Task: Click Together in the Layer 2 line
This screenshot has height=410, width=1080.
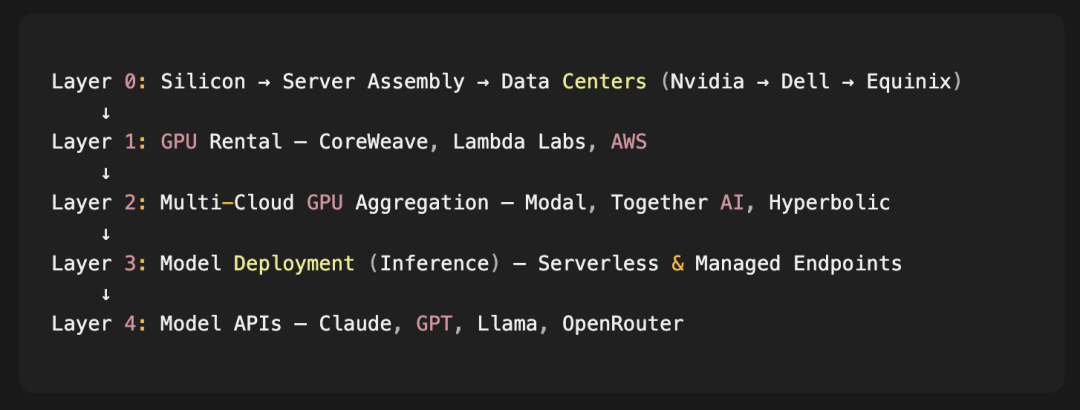Action: point(659,203)
